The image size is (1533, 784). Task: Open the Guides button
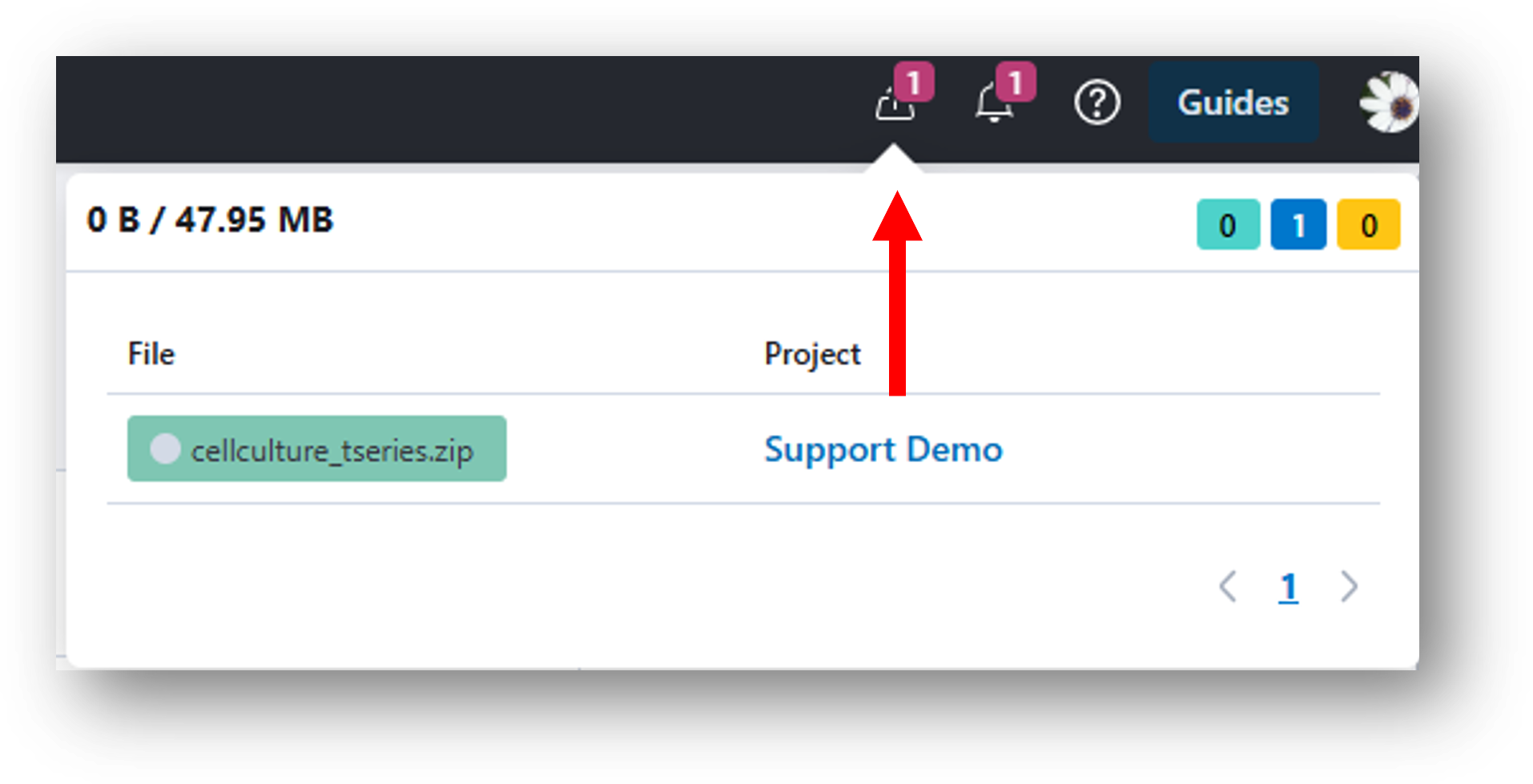click(1233, 103)
